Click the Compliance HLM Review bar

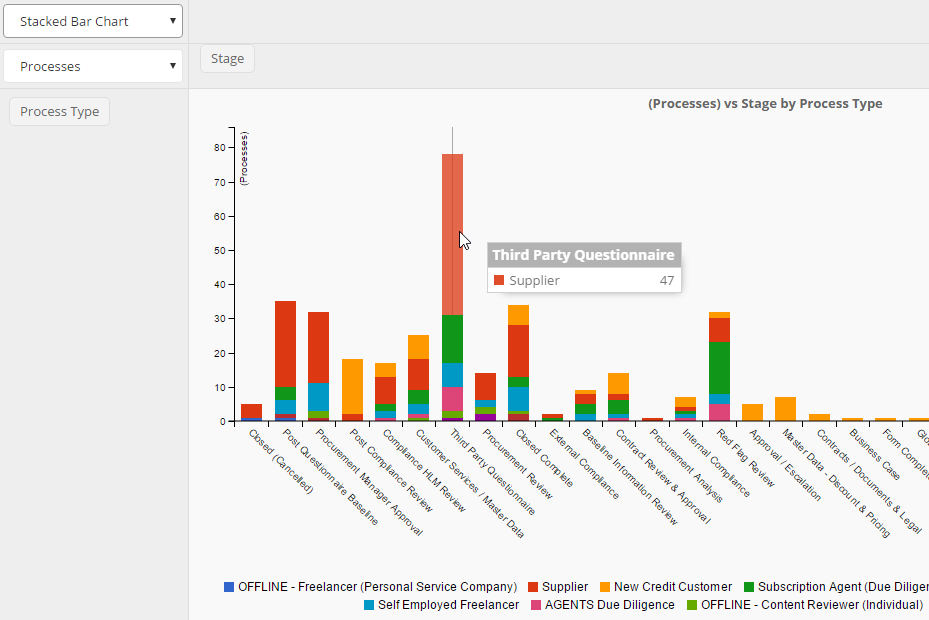[386, 392]
